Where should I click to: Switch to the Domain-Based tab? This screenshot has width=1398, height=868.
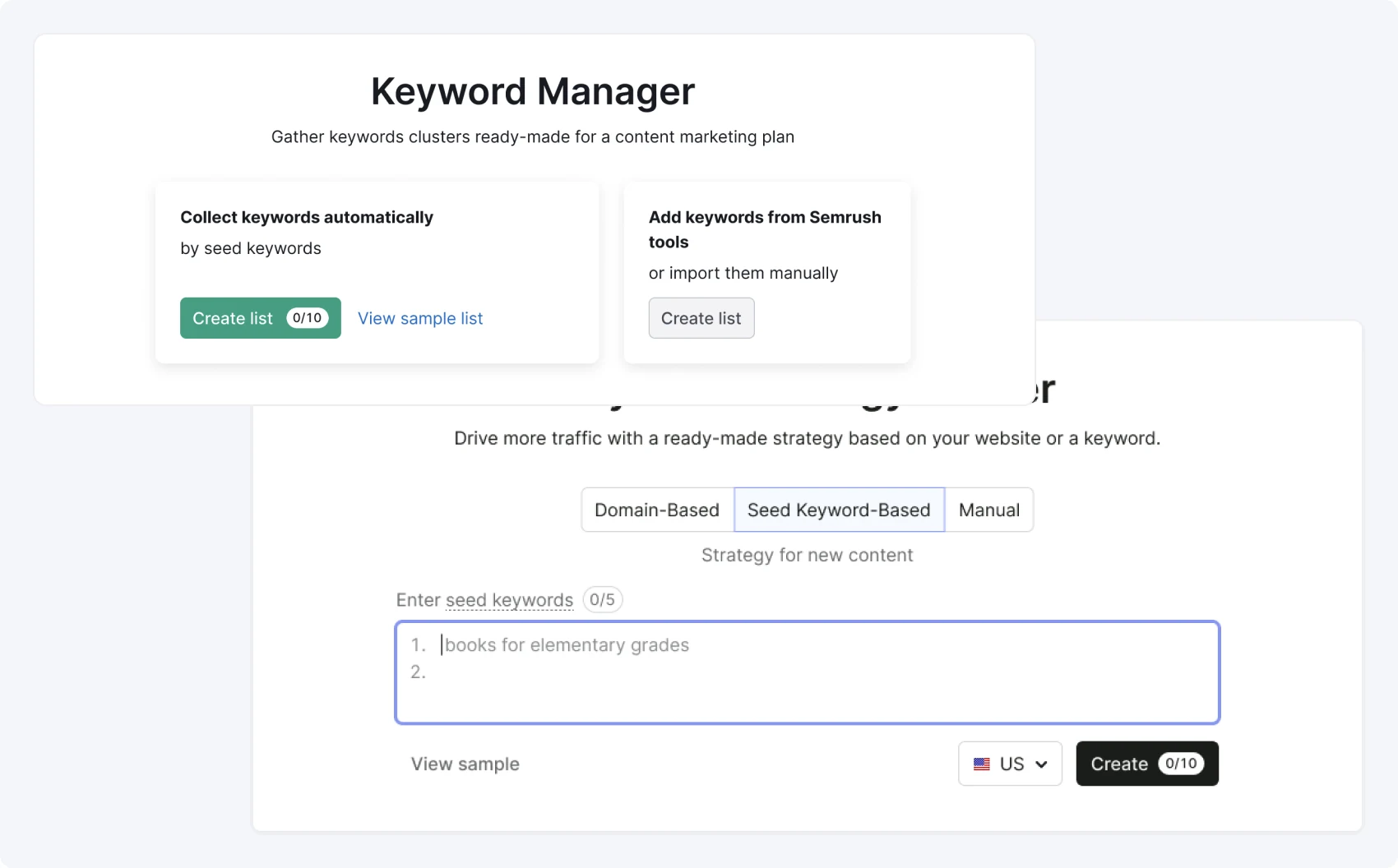coord(657,510)
